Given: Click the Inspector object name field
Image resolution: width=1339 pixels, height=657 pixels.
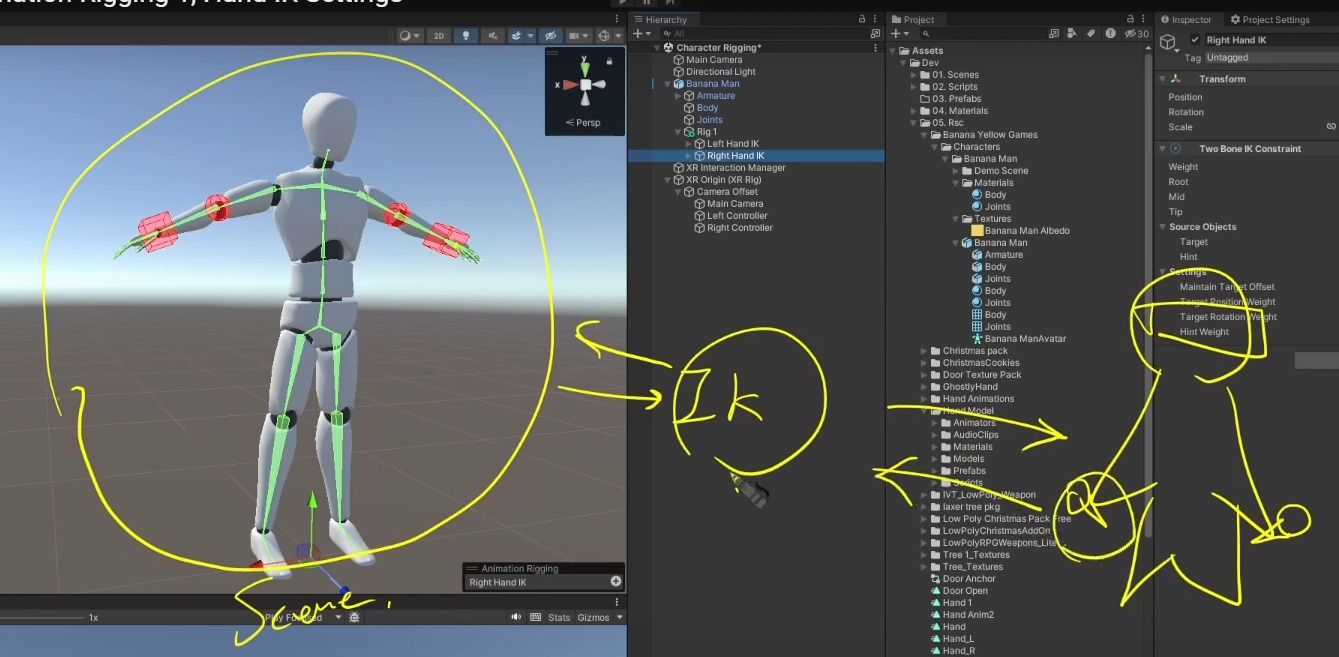Looking at the screenshot, I should pyautogui.click(x=1271, y=40).
